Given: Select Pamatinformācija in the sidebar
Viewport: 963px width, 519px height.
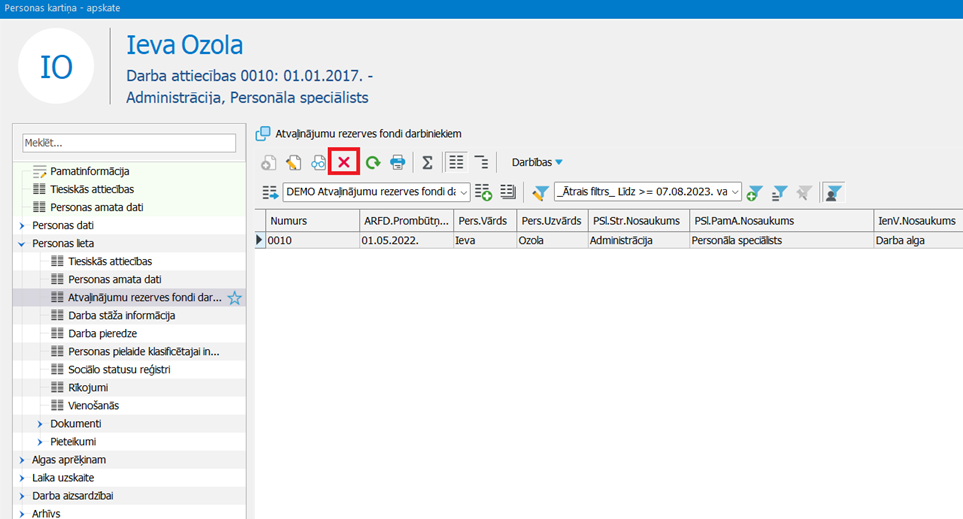Looking at the screenshot, I should 90,171.
